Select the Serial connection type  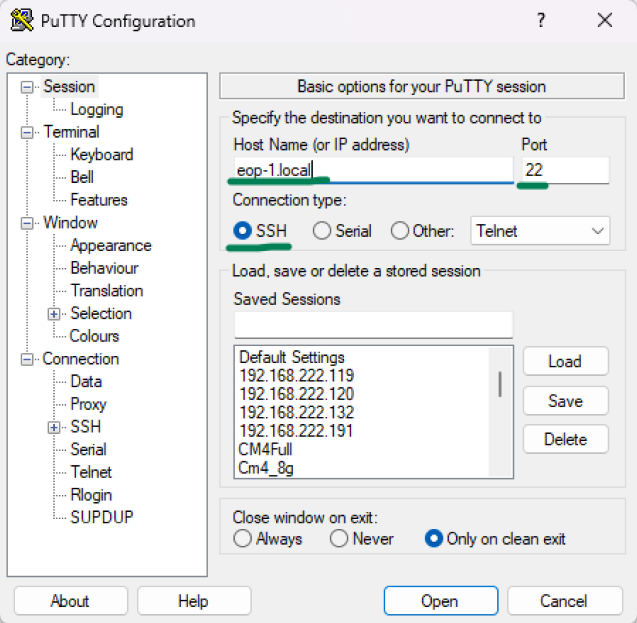(322, 231)
